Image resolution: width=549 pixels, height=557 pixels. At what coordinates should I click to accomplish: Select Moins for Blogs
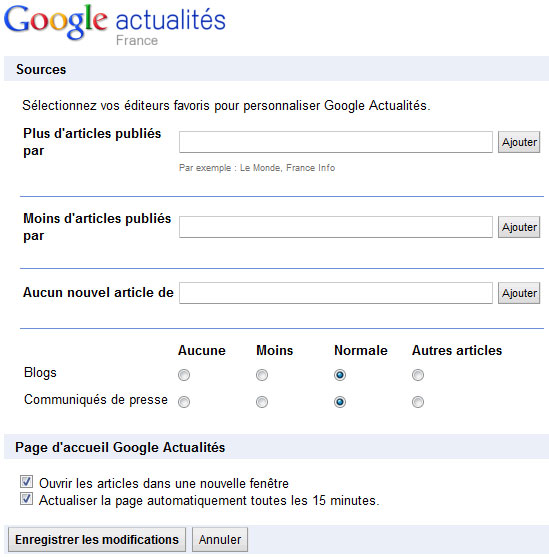(x=262, y=375)
